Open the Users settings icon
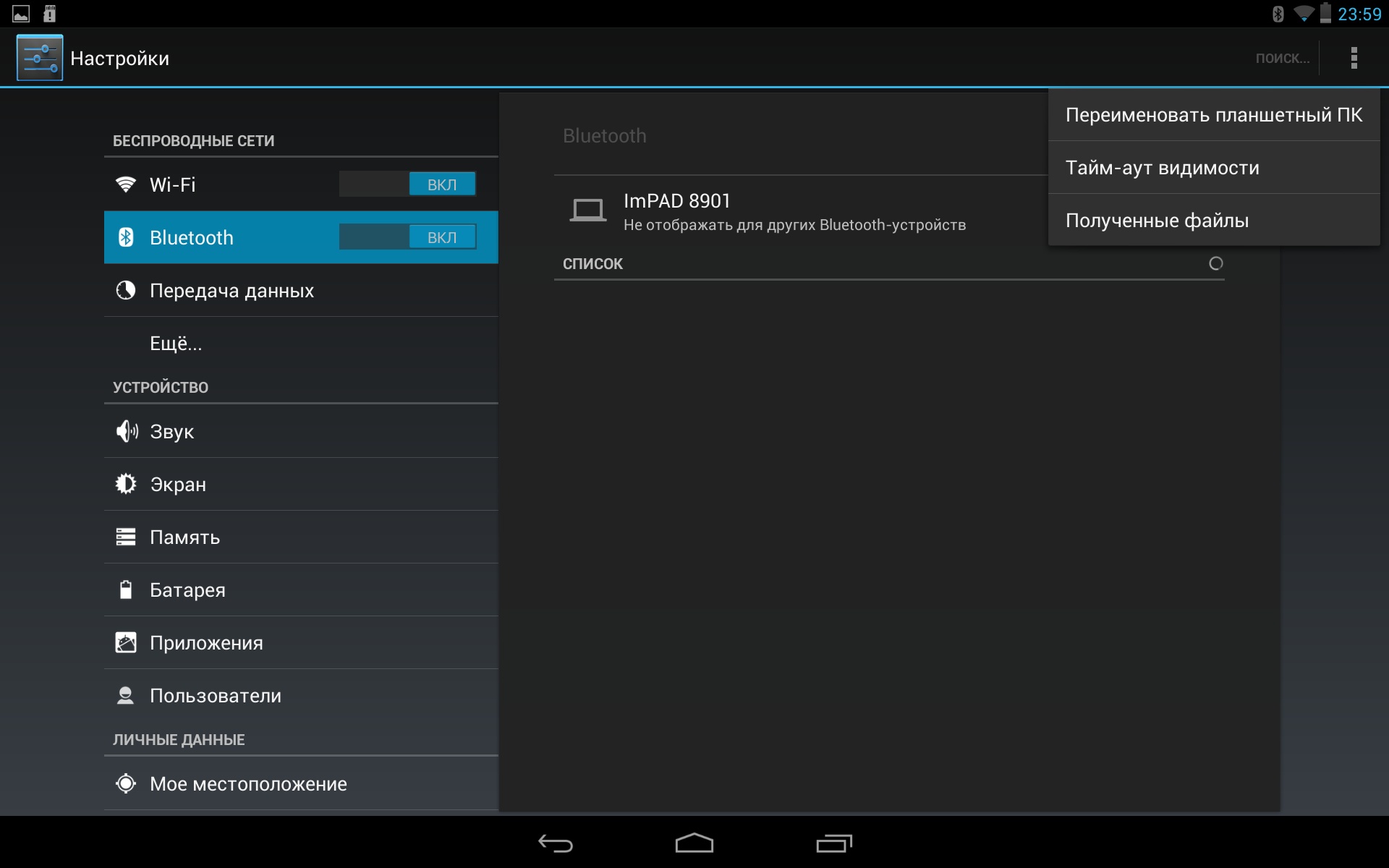1389x868 pixels. 126,696
